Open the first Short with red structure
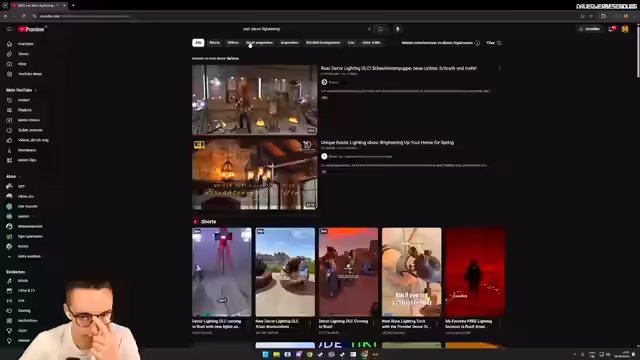This screenshot has height=360, width=640. coord(222,272)
